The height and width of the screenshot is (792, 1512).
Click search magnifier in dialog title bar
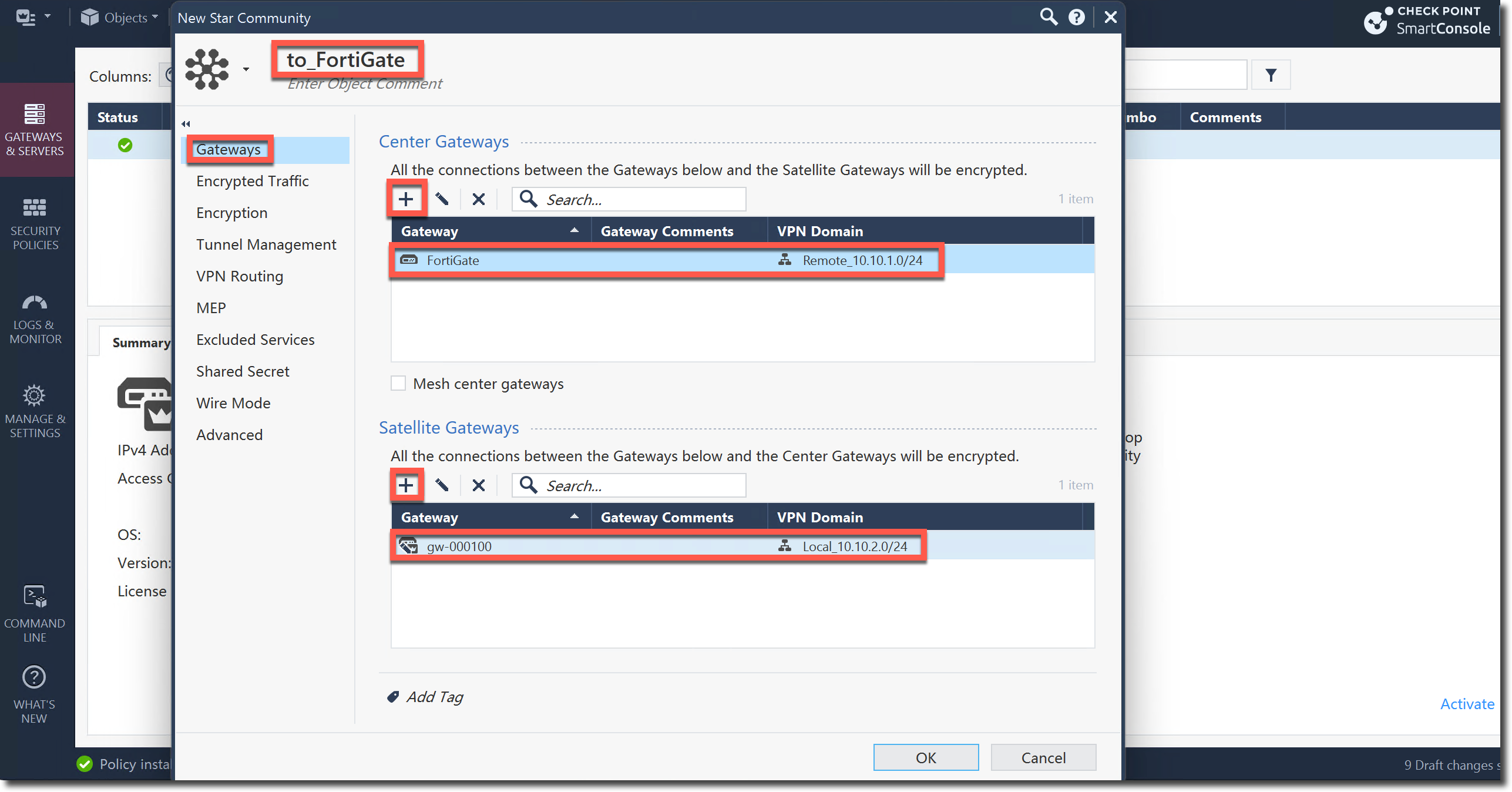[1049, 17]
